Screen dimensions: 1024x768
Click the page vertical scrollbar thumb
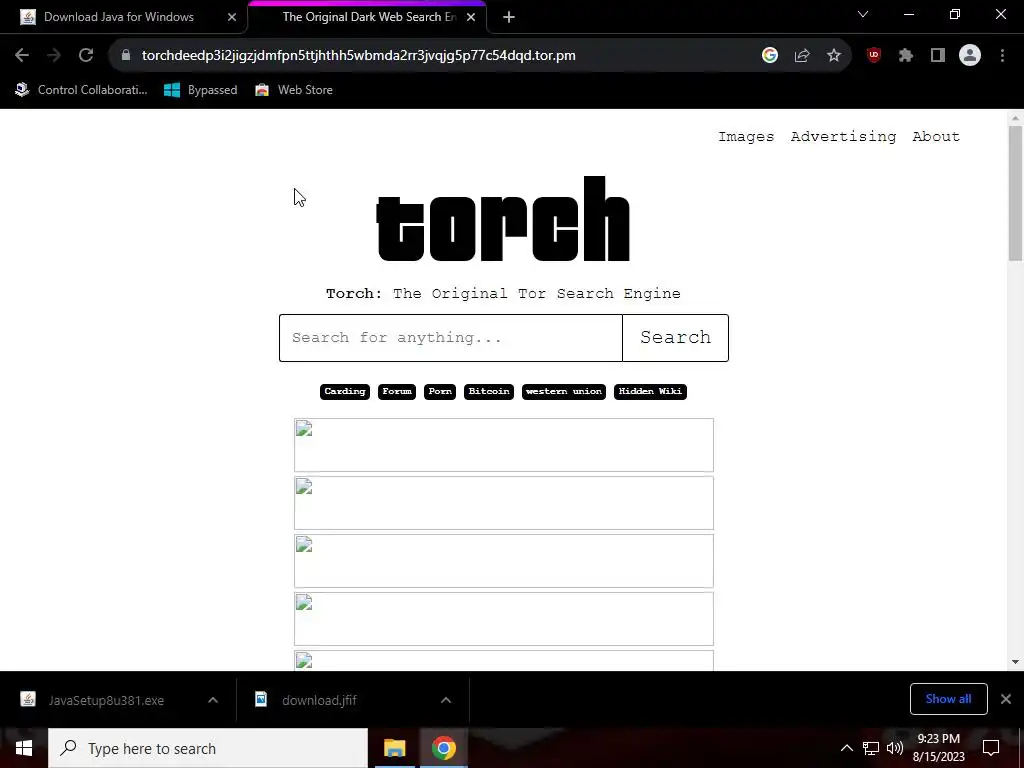click(x=1015, y=193)
